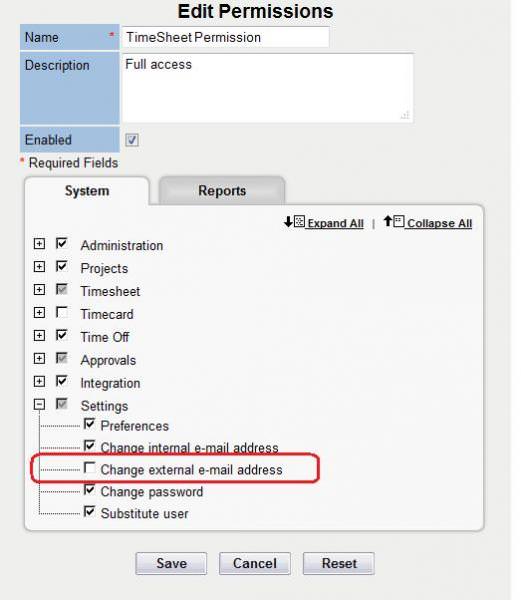The image size is (521, 600).
Task: Click the Reset button
Action: tap(339, 563)
